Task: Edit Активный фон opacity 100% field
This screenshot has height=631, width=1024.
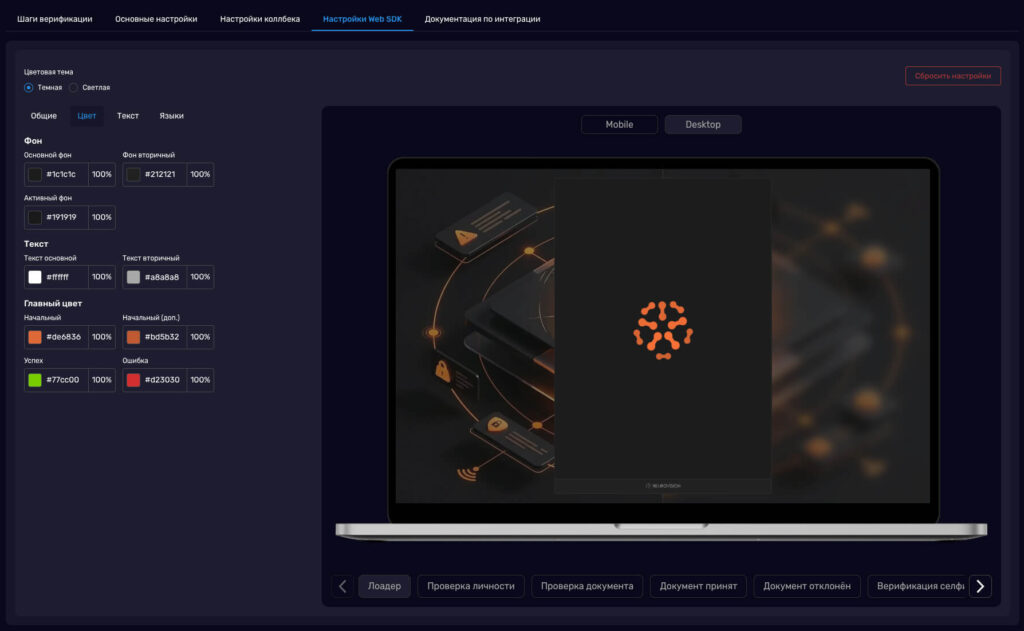Action: 102,218
